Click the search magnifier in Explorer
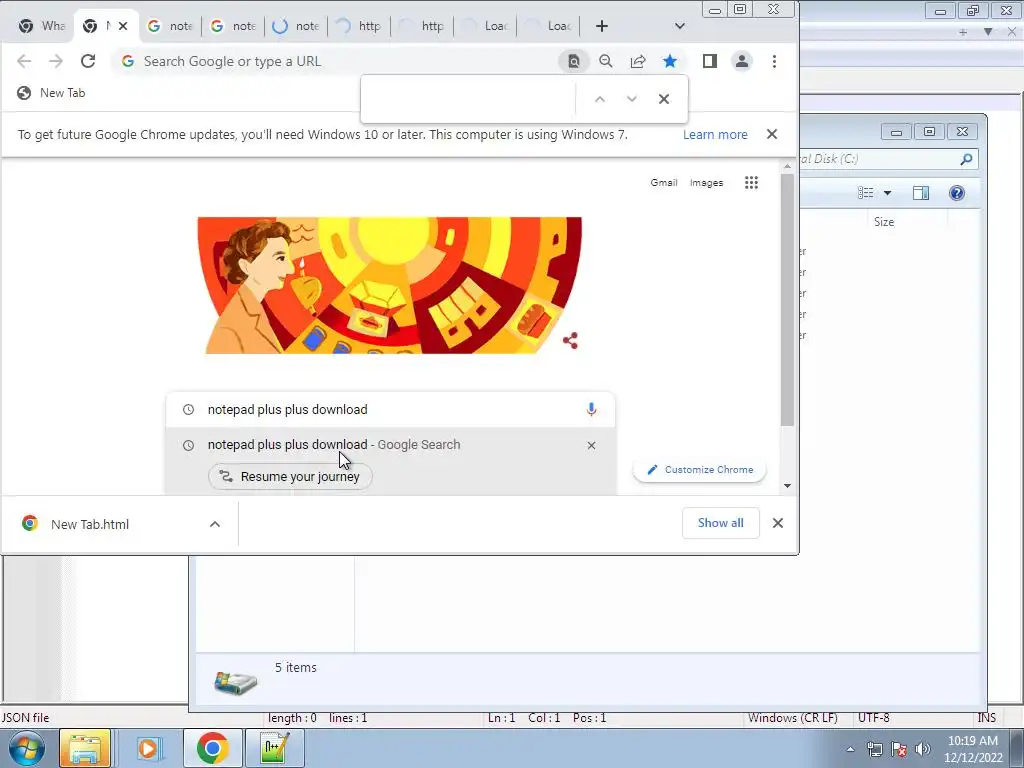This screenshot has height=768, width=1024. coord(966,159)
